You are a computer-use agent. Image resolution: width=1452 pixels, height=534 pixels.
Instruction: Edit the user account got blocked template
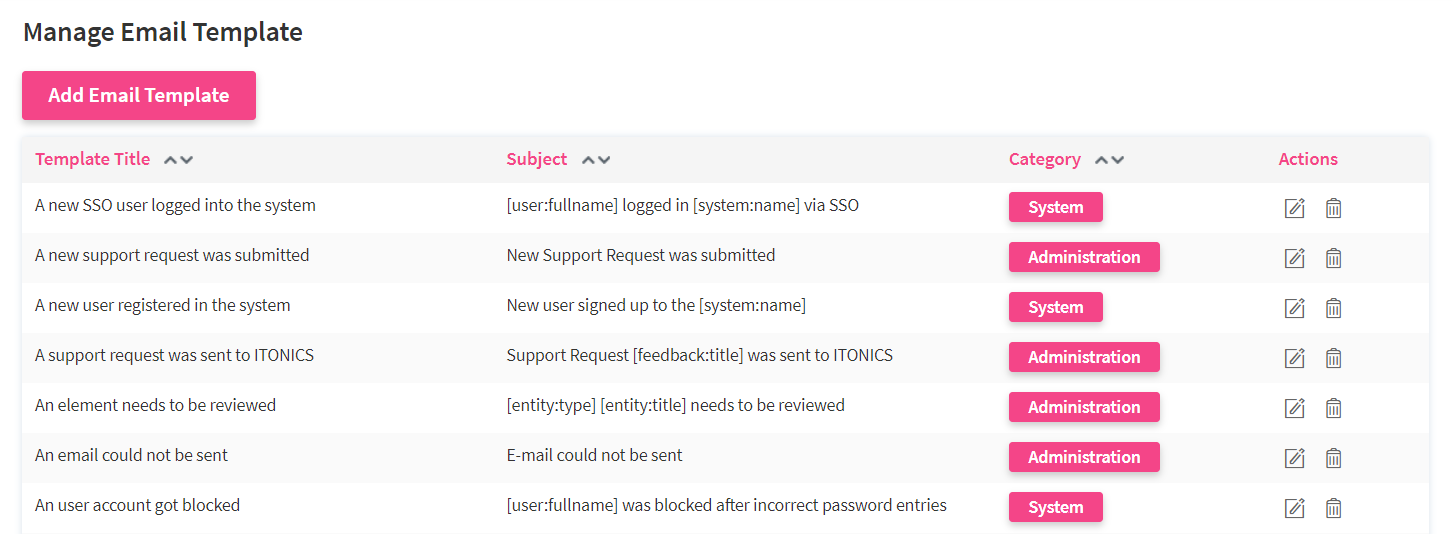point(1294,508)
